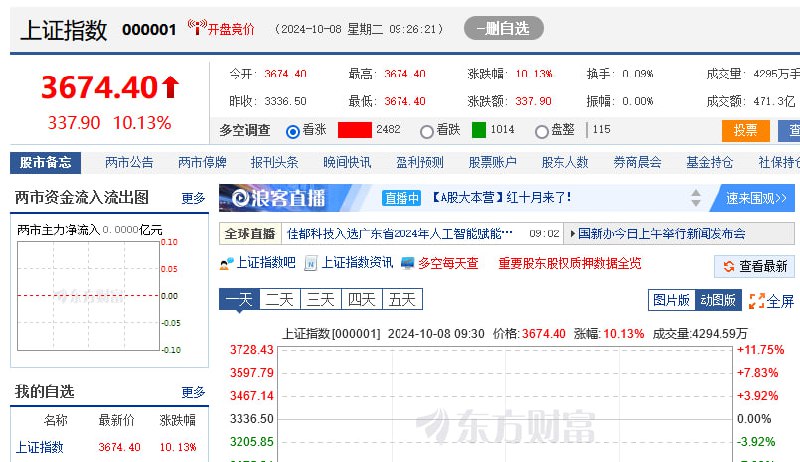Click the live ticker up/down arrows
This screenshot has height=462, width=800.
pyautogui.click(x=695, y=198)
